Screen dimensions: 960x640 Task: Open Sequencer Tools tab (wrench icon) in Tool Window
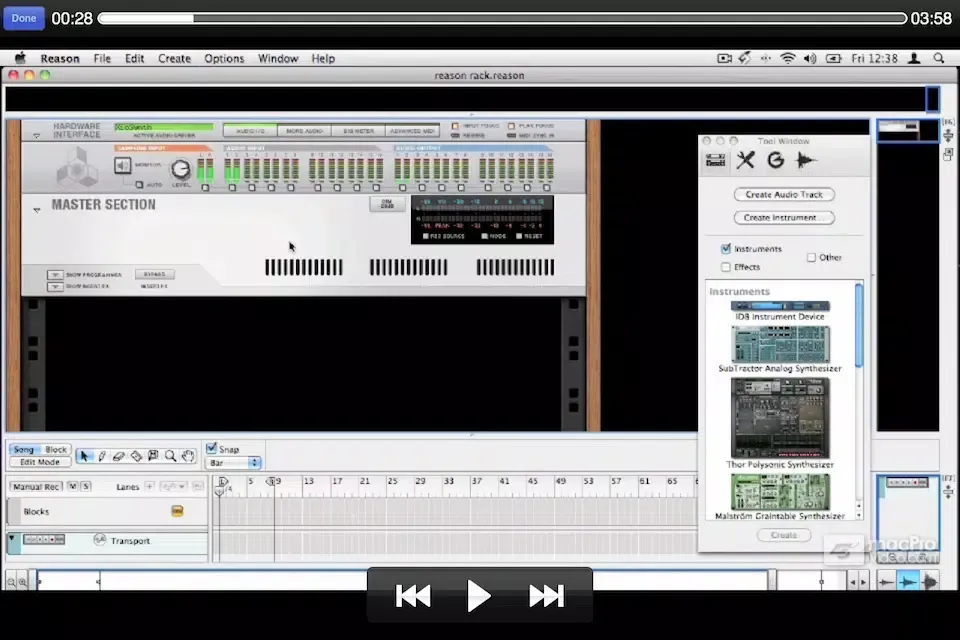click(745, 160)
